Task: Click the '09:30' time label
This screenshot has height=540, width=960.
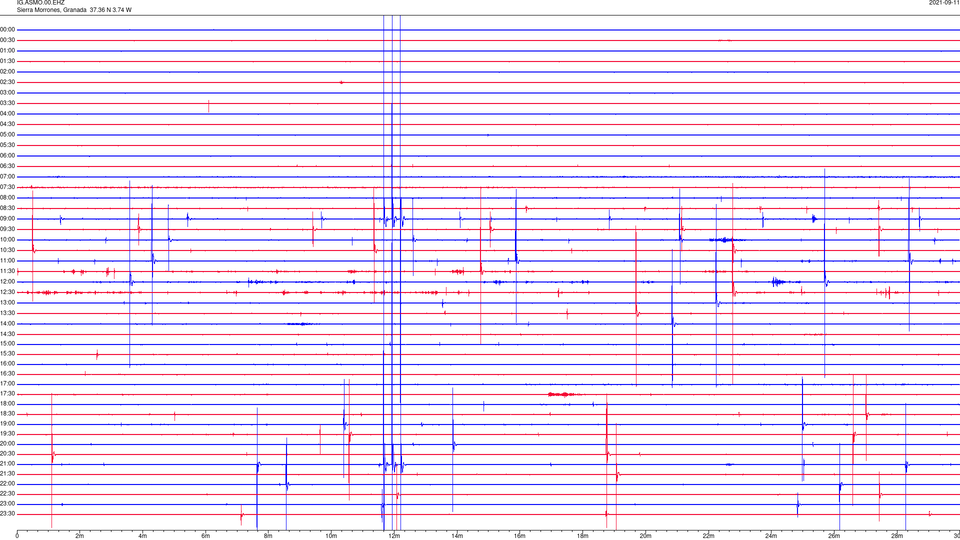Action: [8, 229]
